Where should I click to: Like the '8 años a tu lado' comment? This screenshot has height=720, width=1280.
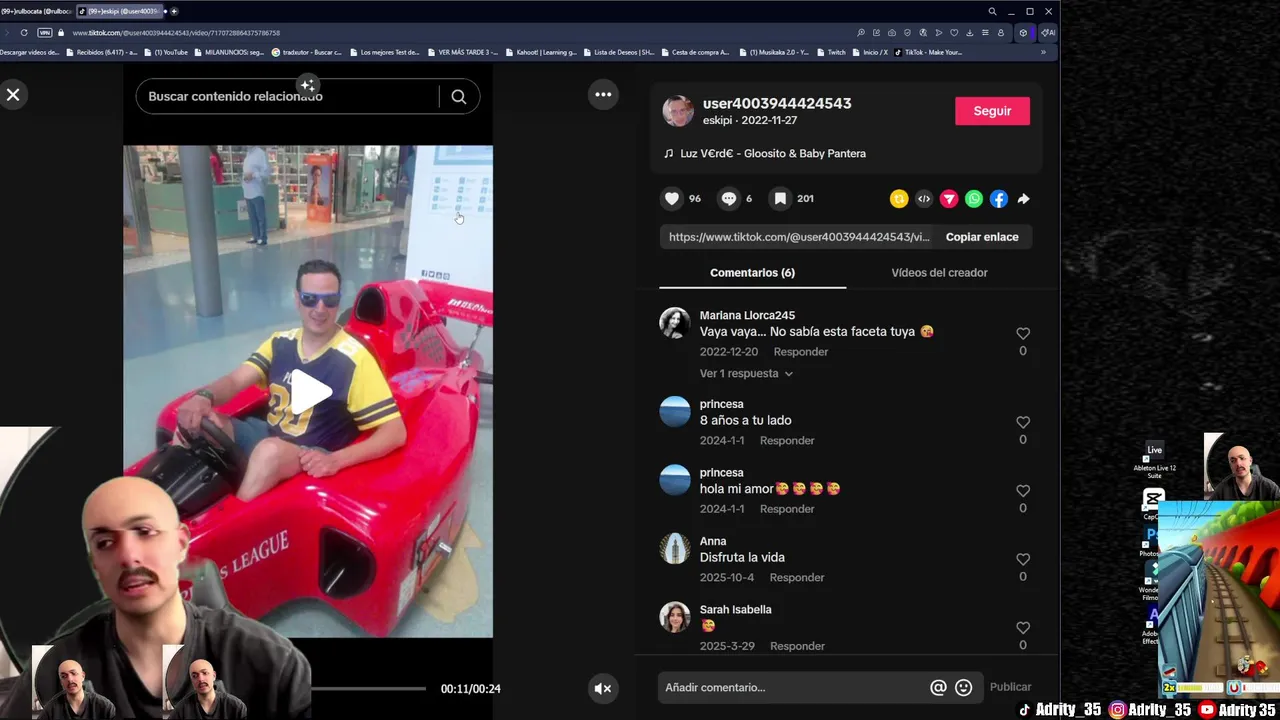(x=1022, y=423)
